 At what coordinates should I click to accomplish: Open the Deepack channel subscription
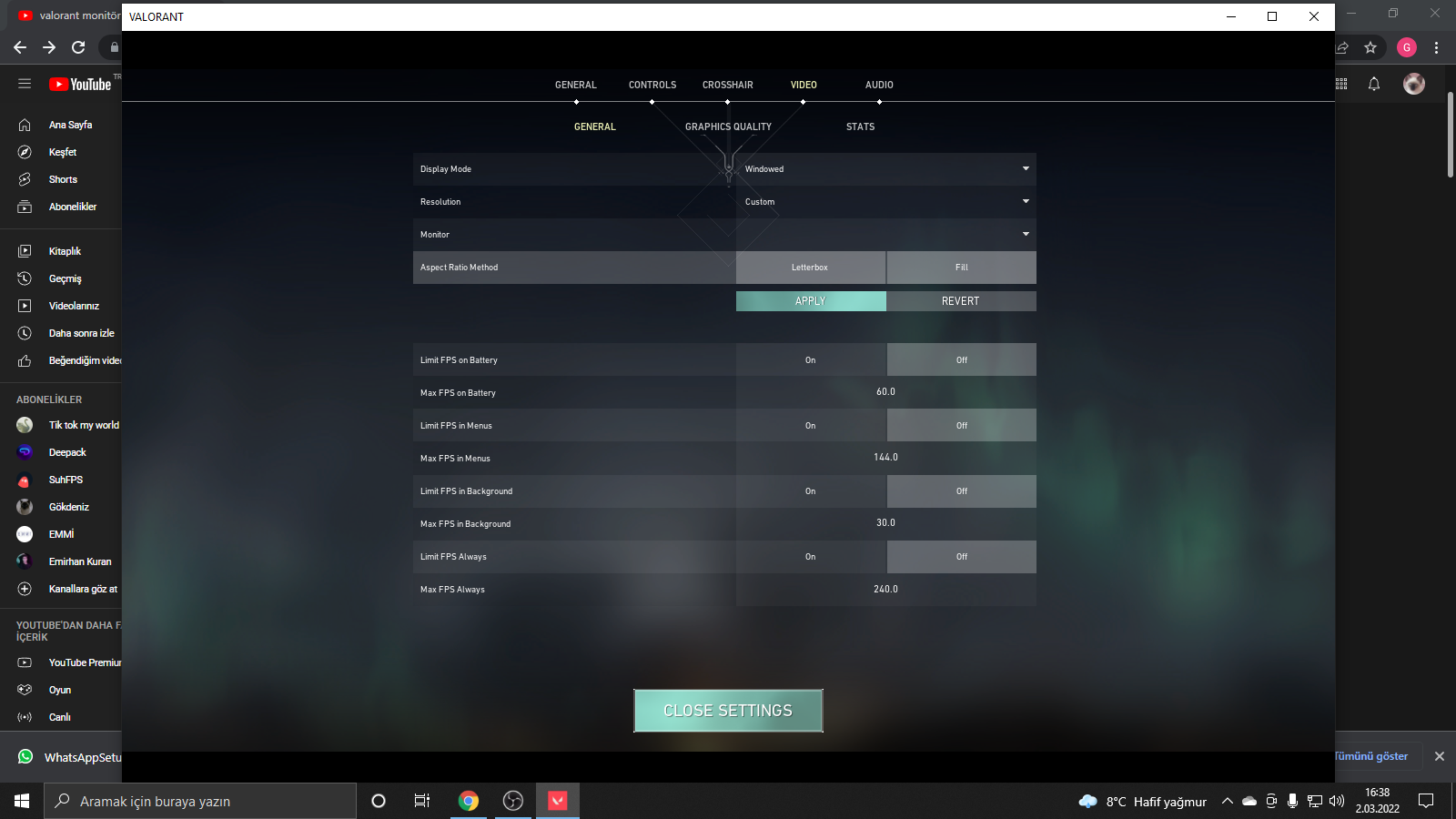pyautogui.click(x=67, y=452)
